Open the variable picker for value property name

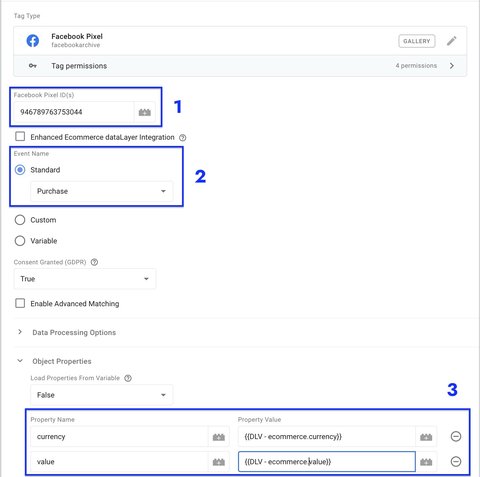[219, 462]
